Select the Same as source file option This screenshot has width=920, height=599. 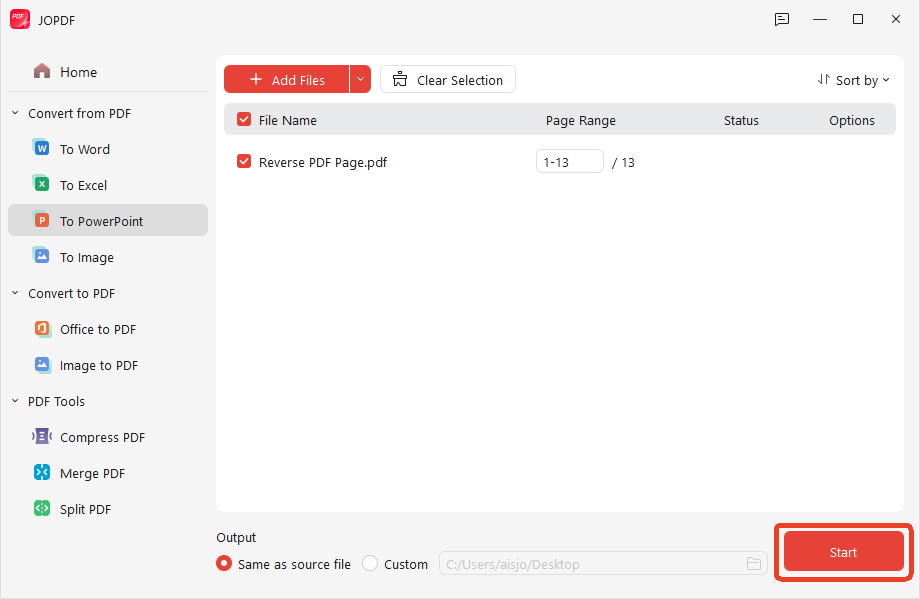point(283,564)
